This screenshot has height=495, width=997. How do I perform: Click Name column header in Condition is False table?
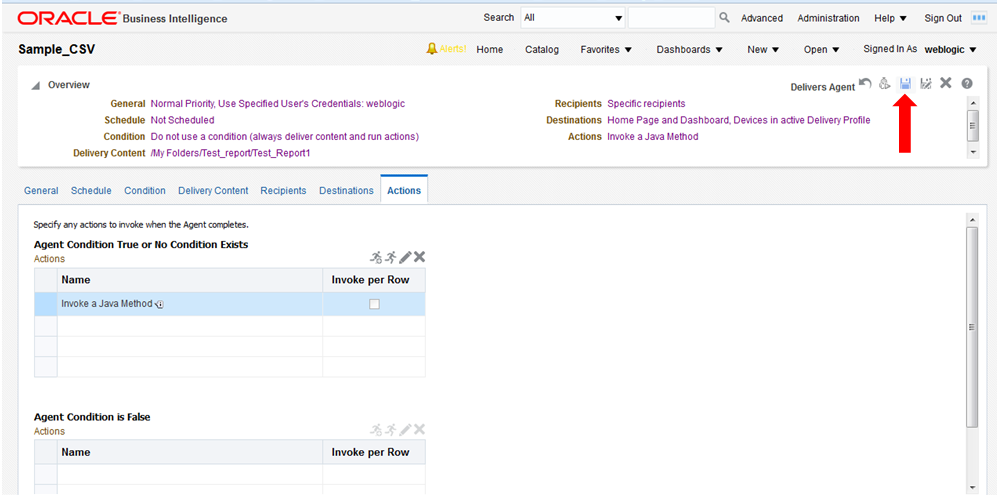(189, 452)
